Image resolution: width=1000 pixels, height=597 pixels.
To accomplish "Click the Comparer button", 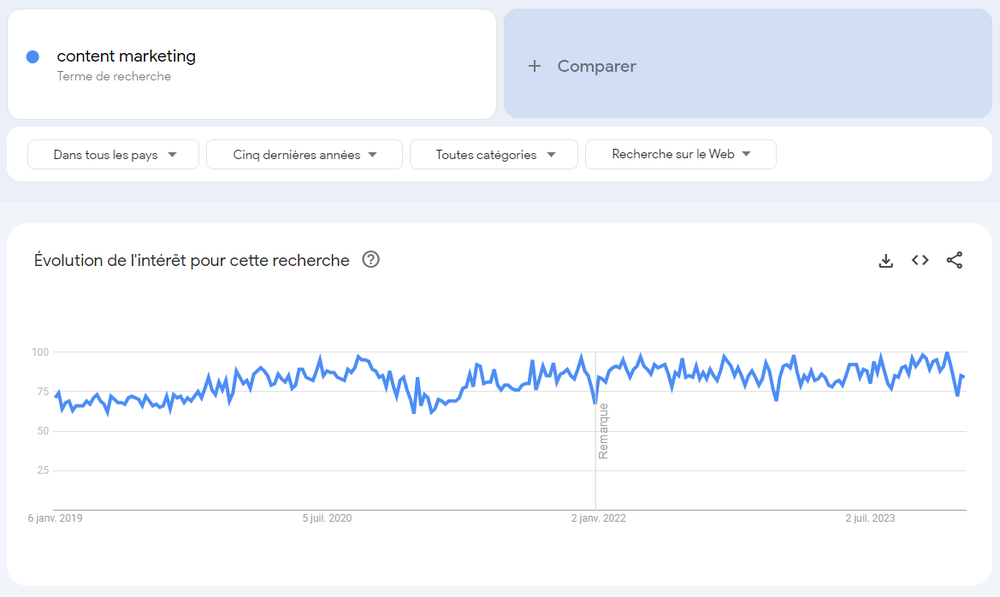I will [596, 66].
